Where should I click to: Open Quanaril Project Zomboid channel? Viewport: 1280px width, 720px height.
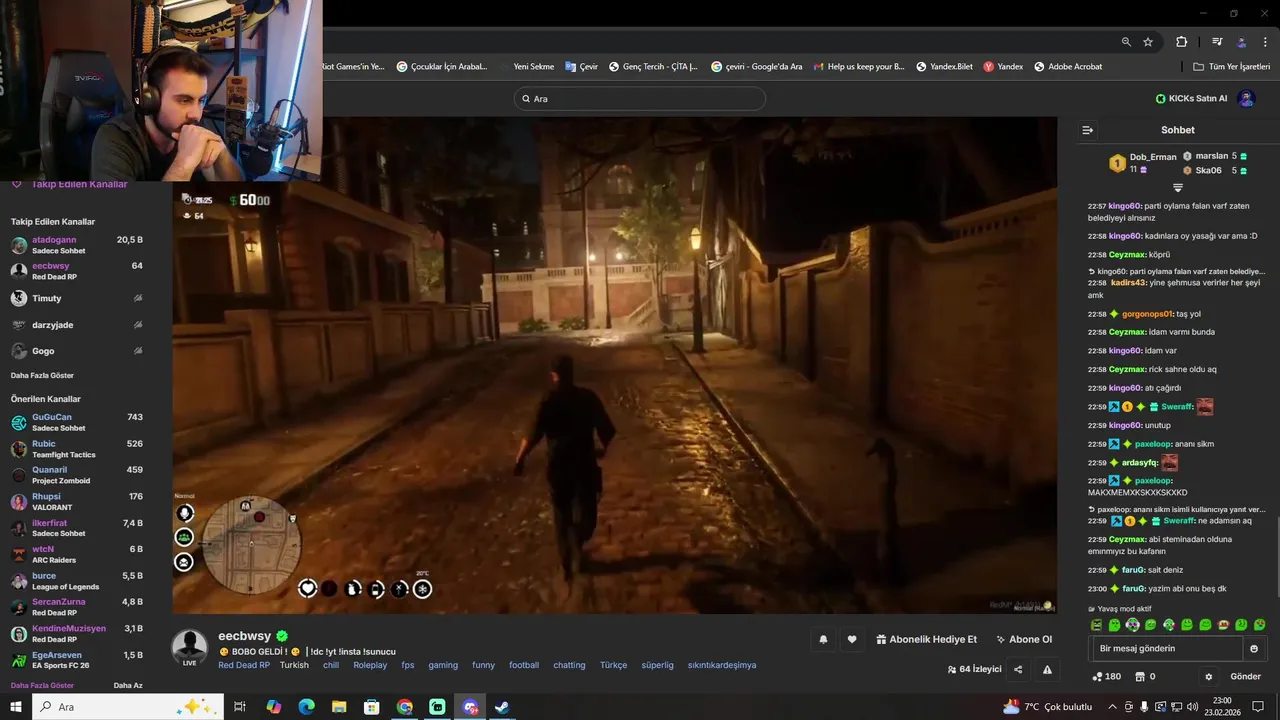[76, 475]
